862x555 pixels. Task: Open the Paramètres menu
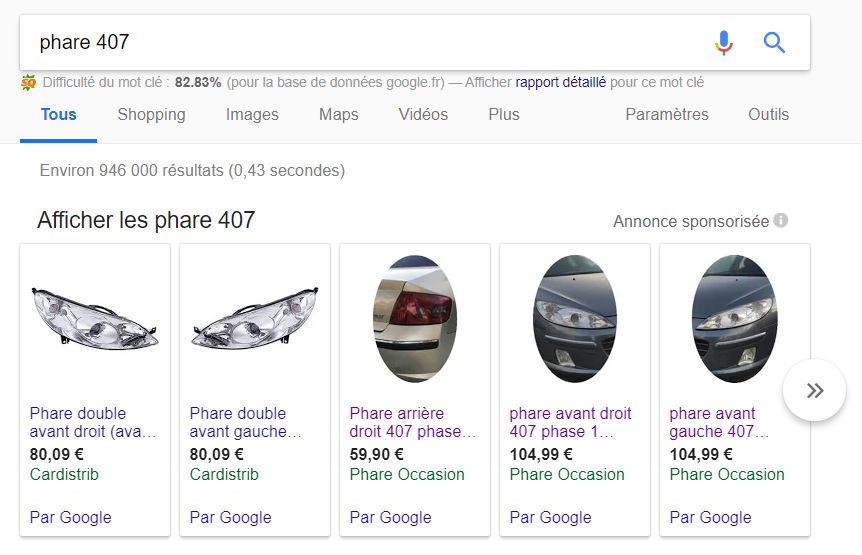[x=667, y=114]
